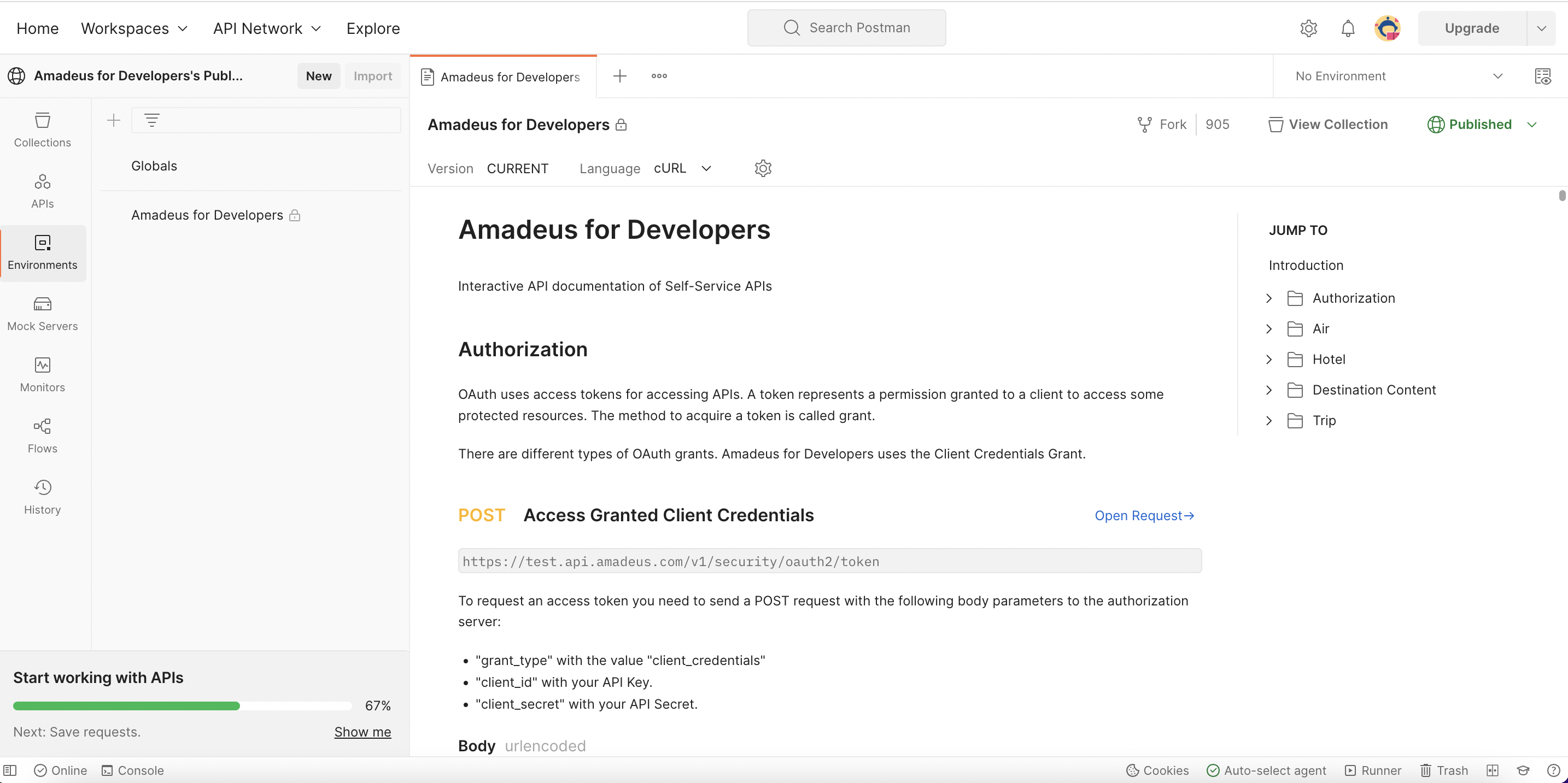Select the Environments sidebar icon
1568x783 pixels.
tap(43, 252)
